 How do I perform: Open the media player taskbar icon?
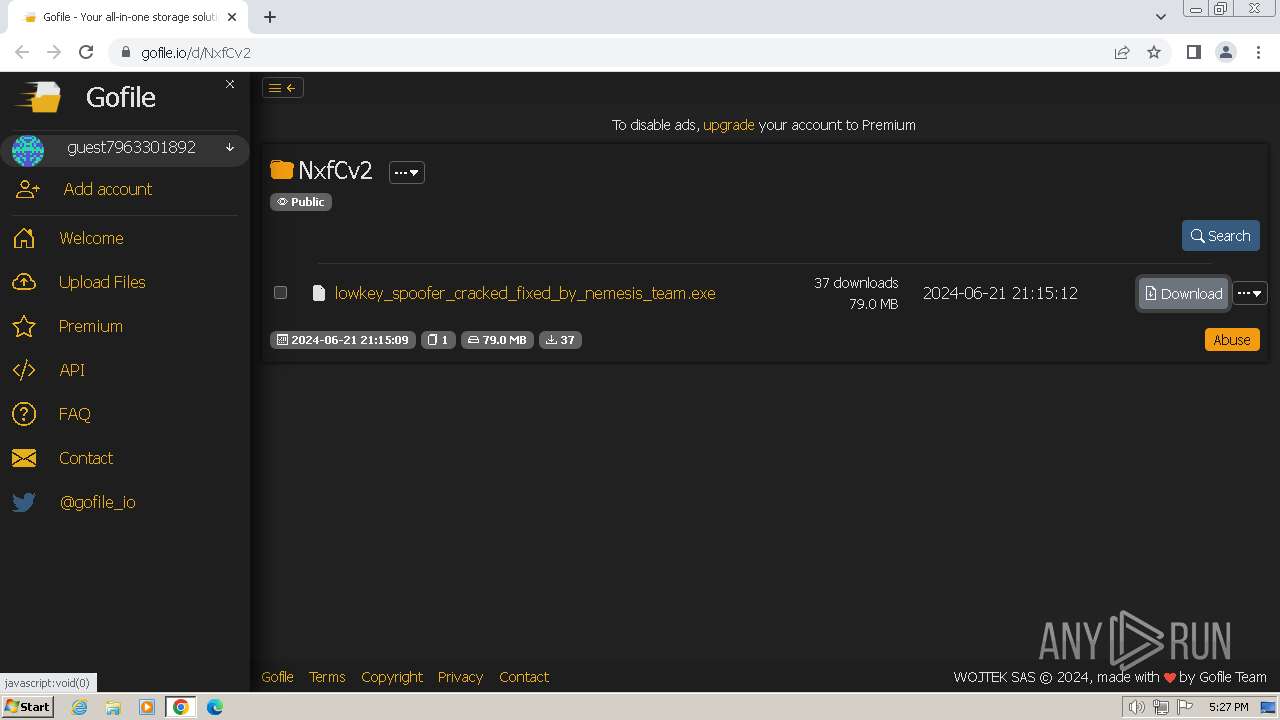click(147, 707)
